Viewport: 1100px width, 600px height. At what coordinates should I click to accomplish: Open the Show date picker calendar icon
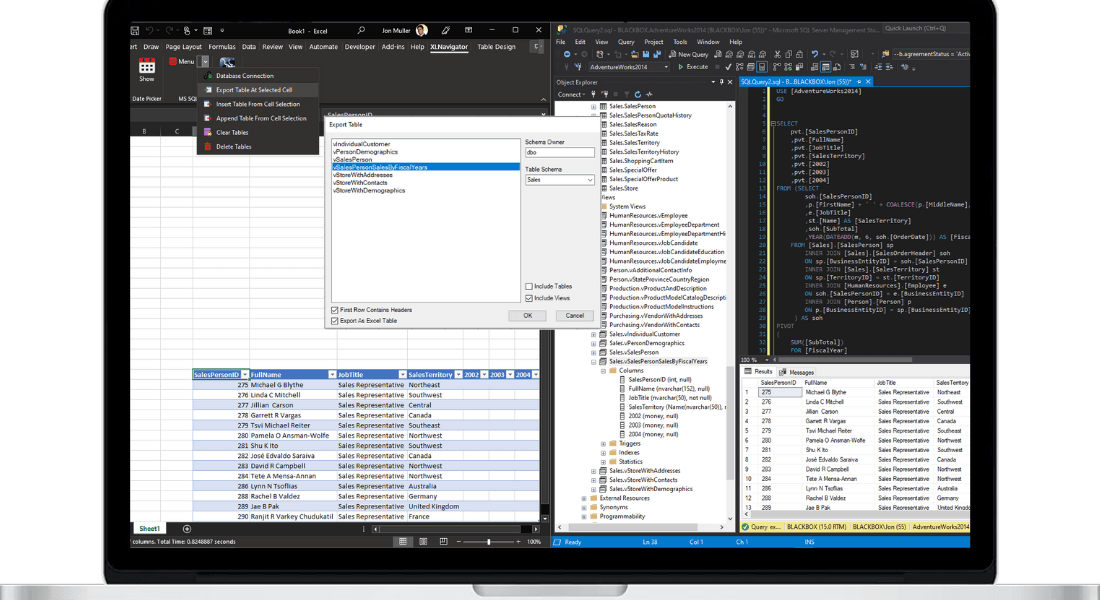(x=146, y=67)
